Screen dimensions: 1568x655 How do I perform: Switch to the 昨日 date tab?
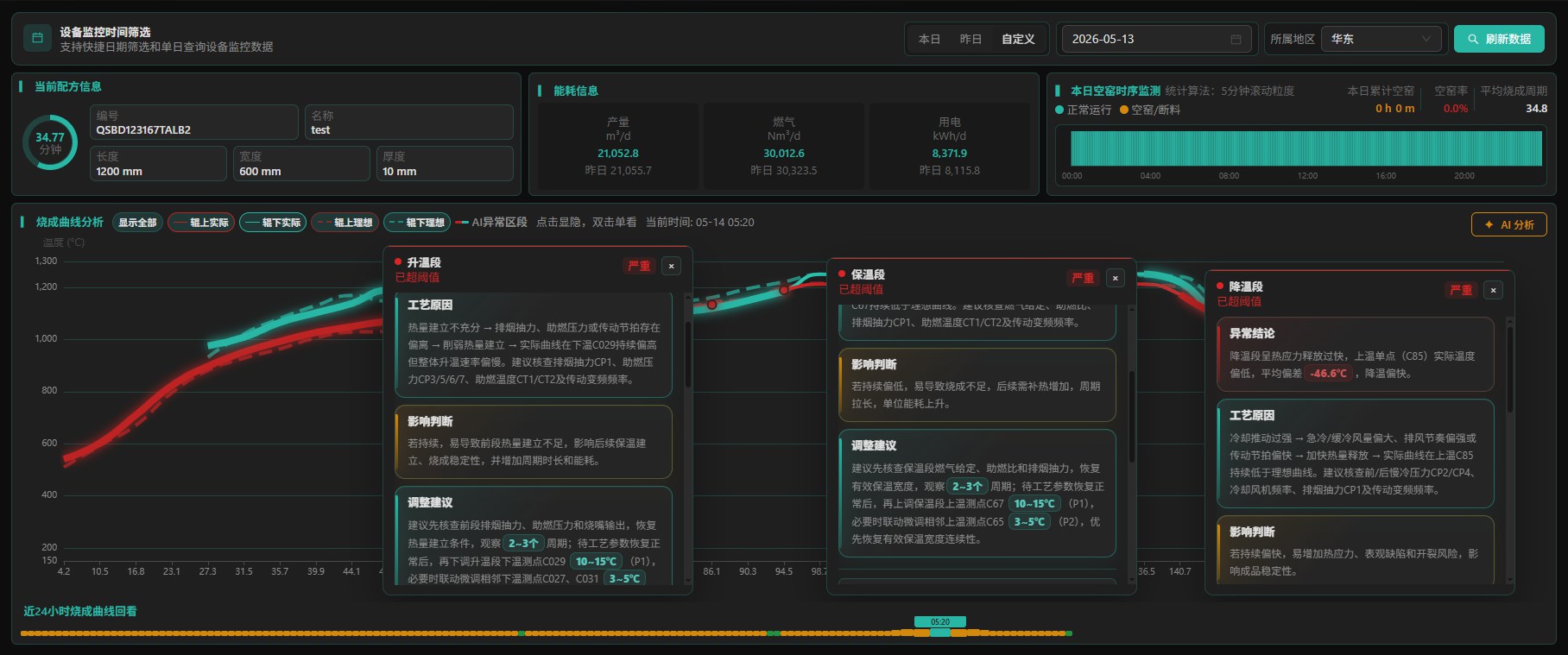(x=971, y=39)
